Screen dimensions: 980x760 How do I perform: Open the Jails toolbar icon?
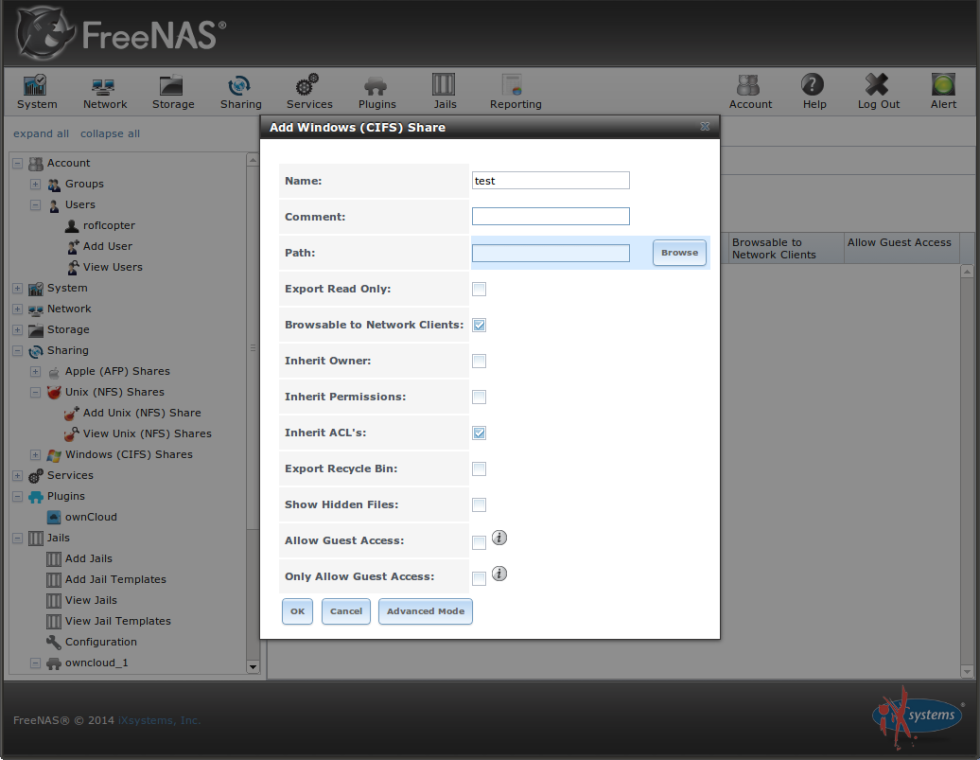click(x=444, y=90)
